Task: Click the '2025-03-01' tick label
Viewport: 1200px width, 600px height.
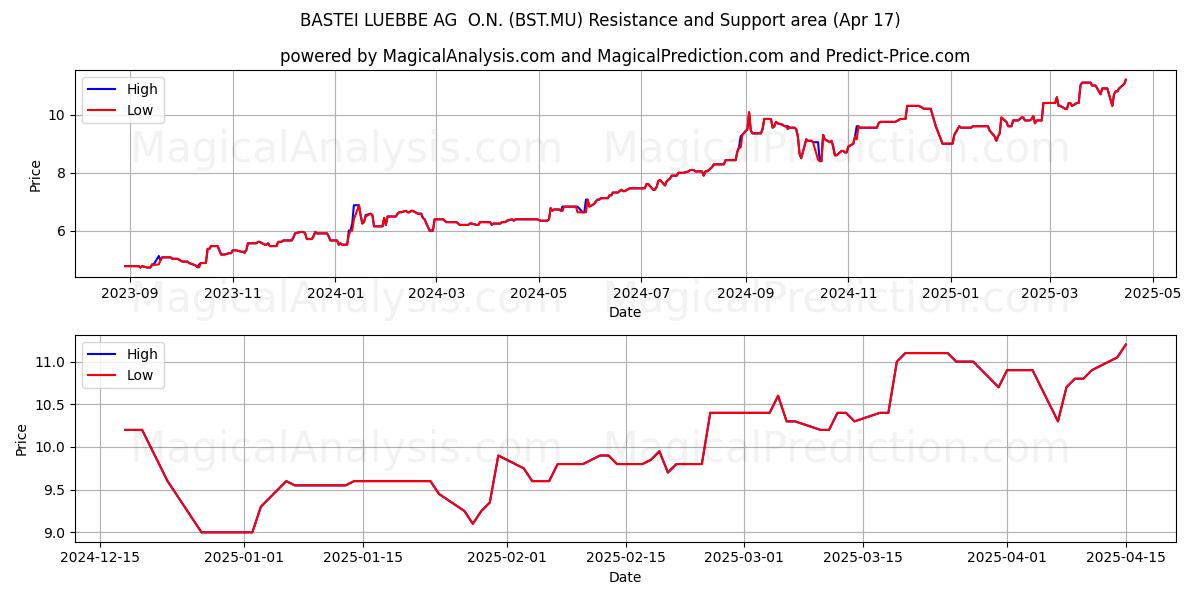Action: click(x=743, y=558)
